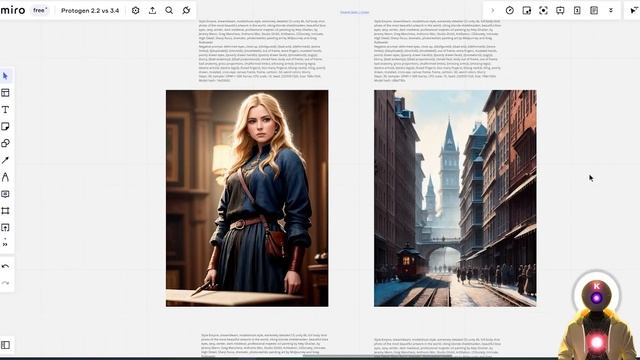Viewport: 640px width, 360px height.
Task: Select the blonde woman portrait image
Action: click(247, 198)
